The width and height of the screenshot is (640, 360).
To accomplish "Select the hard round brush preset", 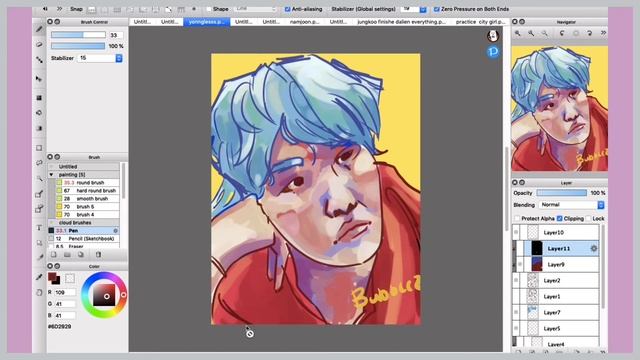I will 87,191.
